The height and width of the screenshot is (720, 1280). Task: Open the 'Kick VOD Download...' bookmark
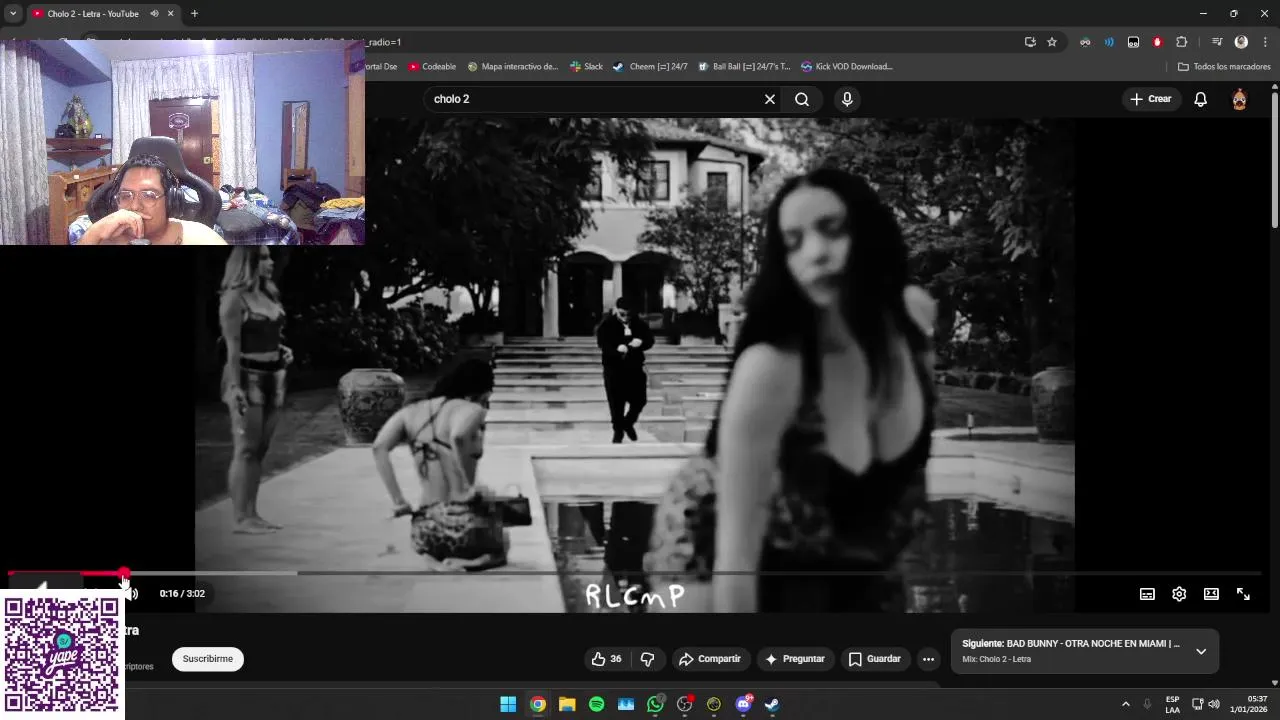click(847, 67)
